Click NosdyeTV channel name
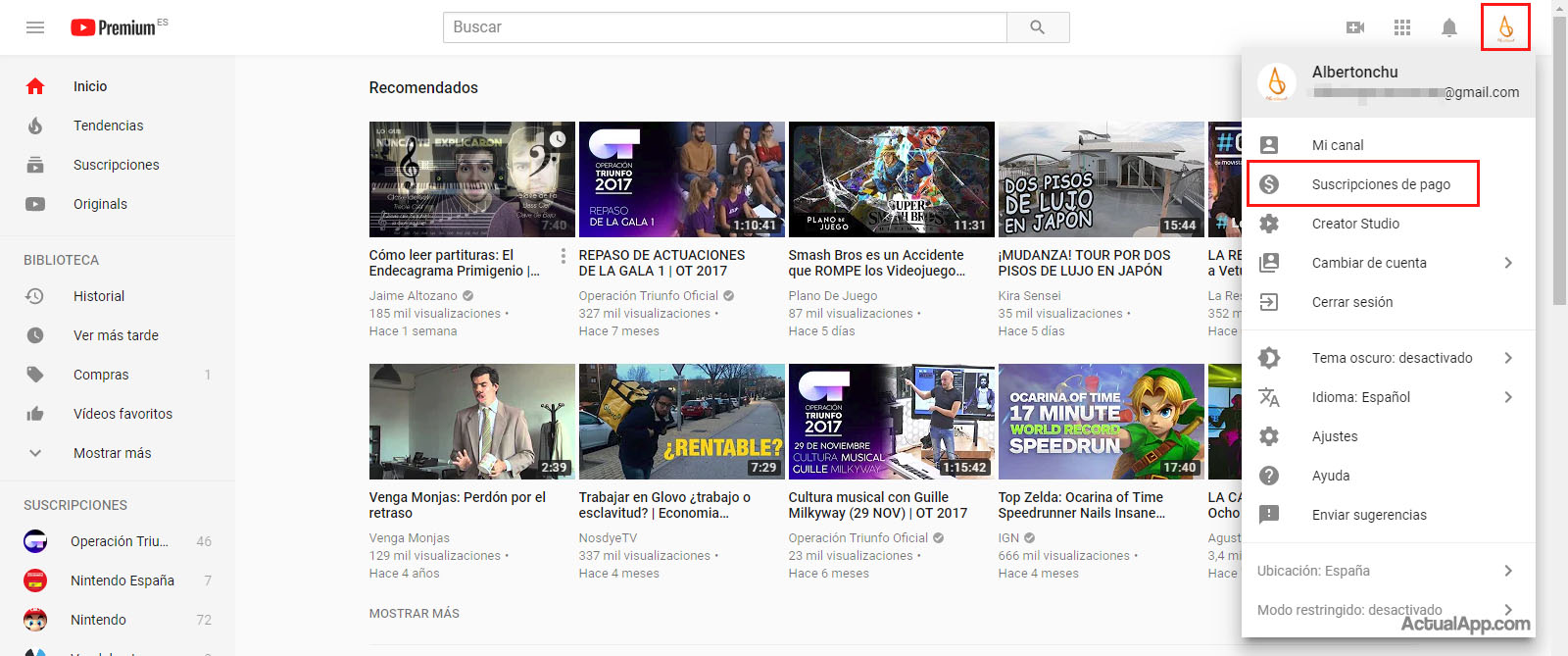 coord(608,538)
